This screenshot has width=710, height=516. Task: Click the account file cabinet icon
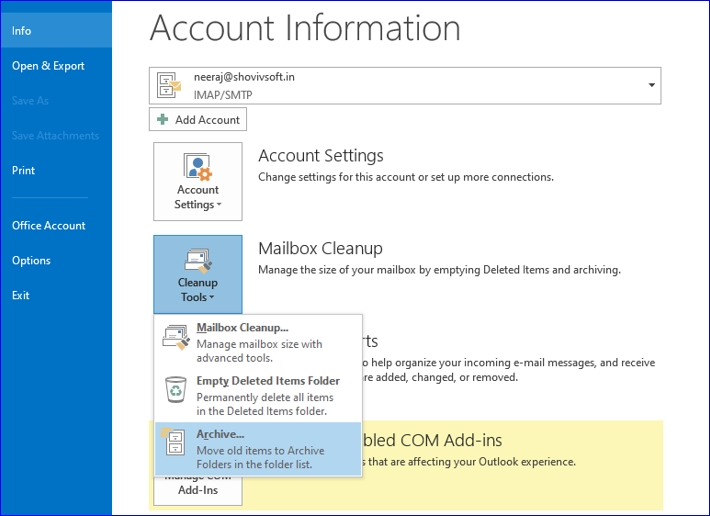click(168, 85)
